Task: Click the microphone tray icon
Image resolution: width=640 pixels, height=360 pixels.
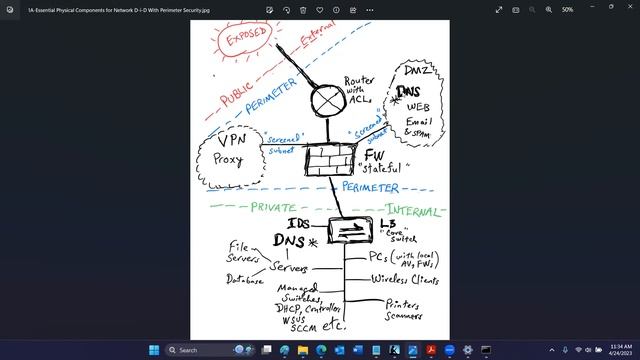Action: 565,350
